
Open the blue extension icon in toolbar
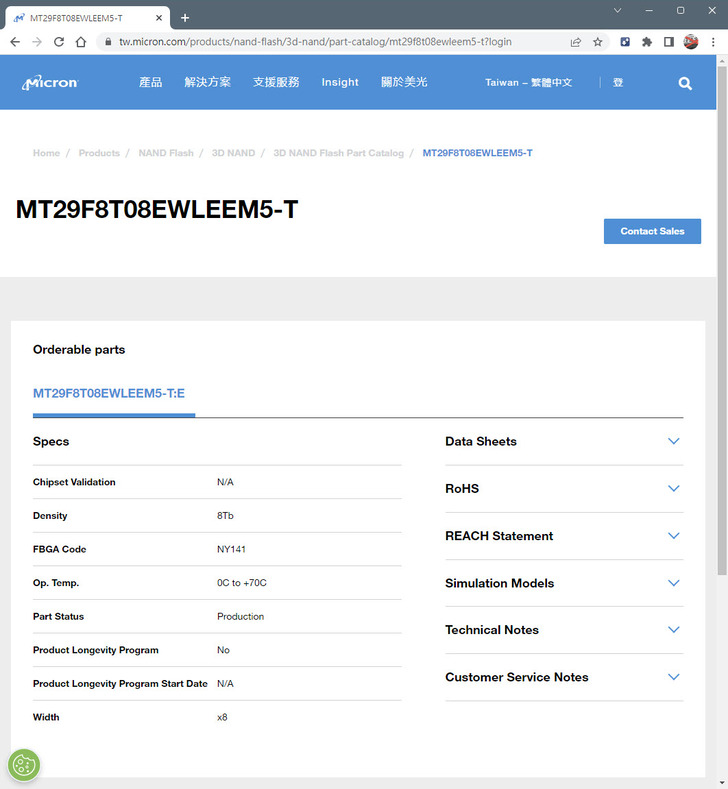pos(625,42)
